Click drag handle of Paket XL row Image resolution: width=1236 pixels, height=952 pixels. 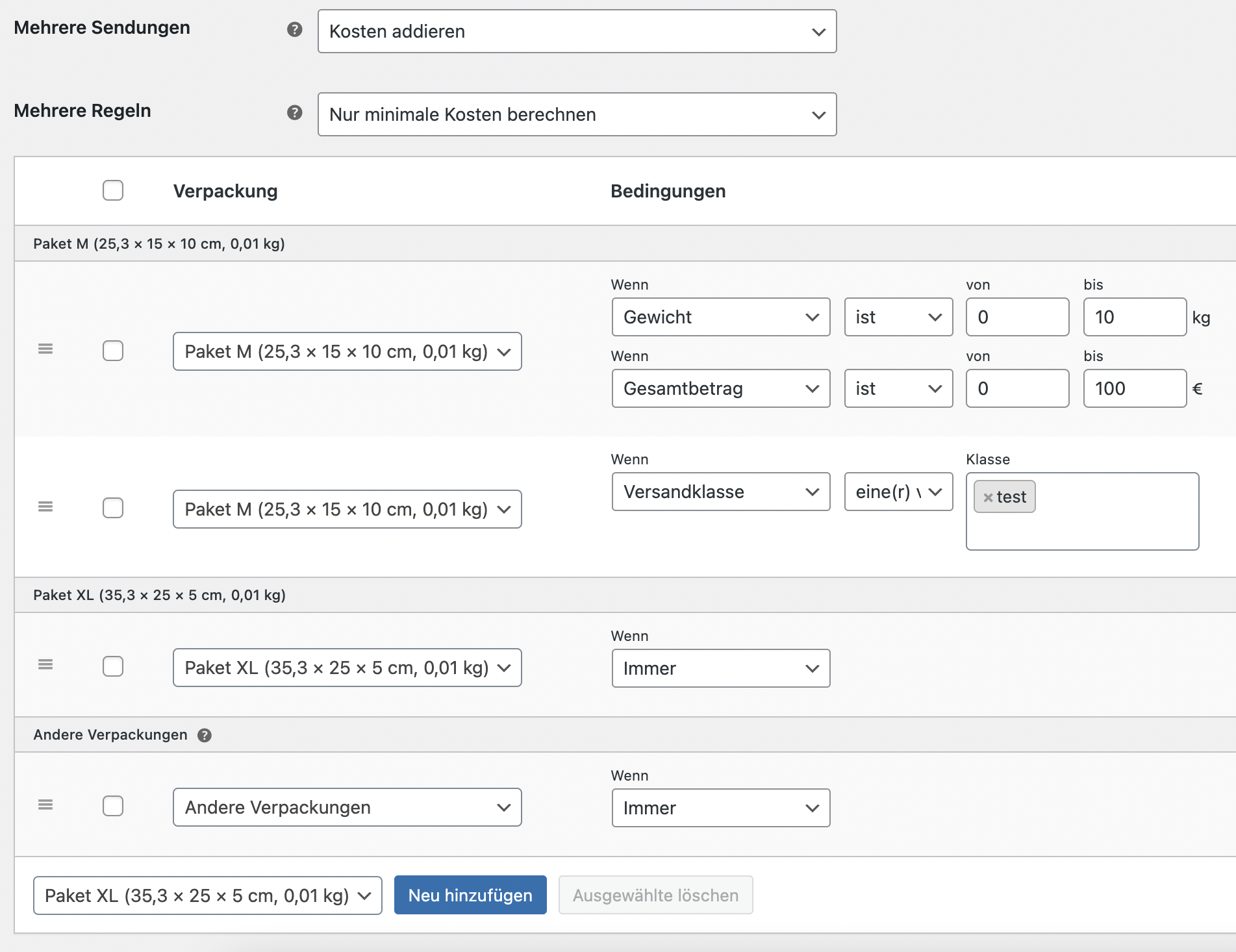coord(45,664)
